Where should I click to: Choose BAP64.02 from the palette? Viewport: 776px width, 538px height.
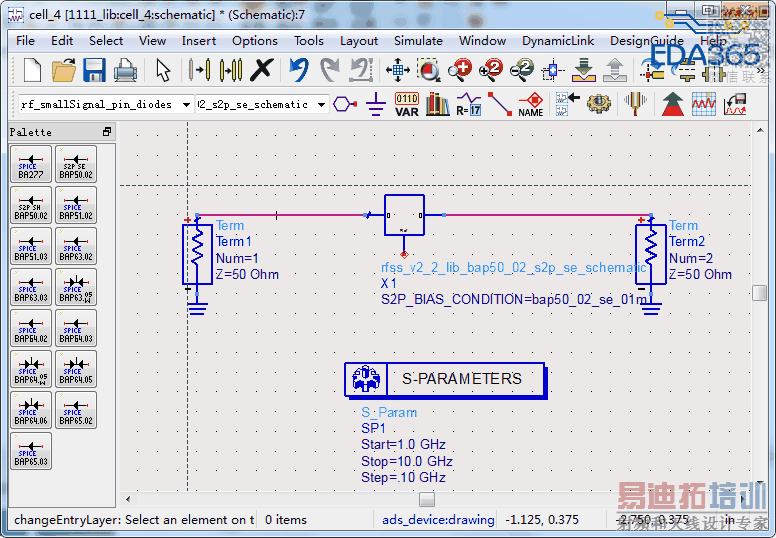click(31, 328)
